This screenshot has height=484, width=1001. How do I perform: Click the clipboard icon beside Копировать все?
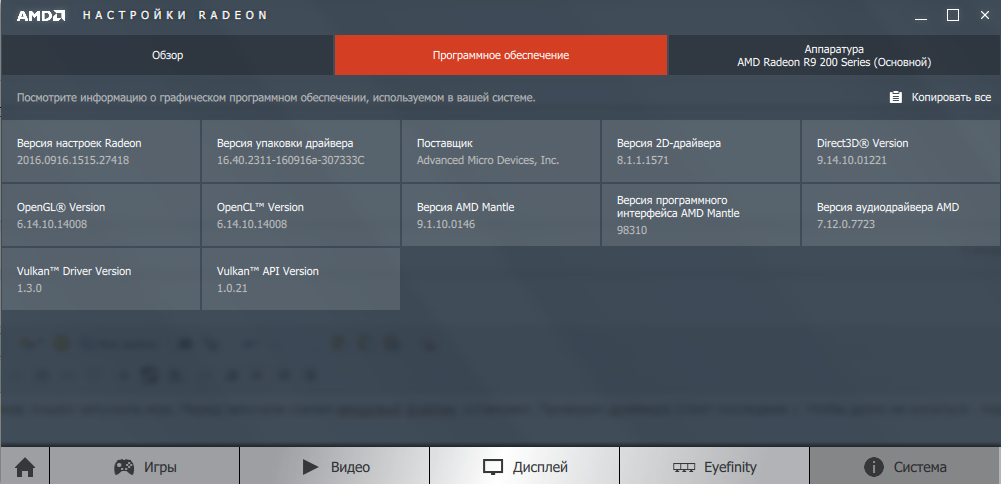click(896, 97)
